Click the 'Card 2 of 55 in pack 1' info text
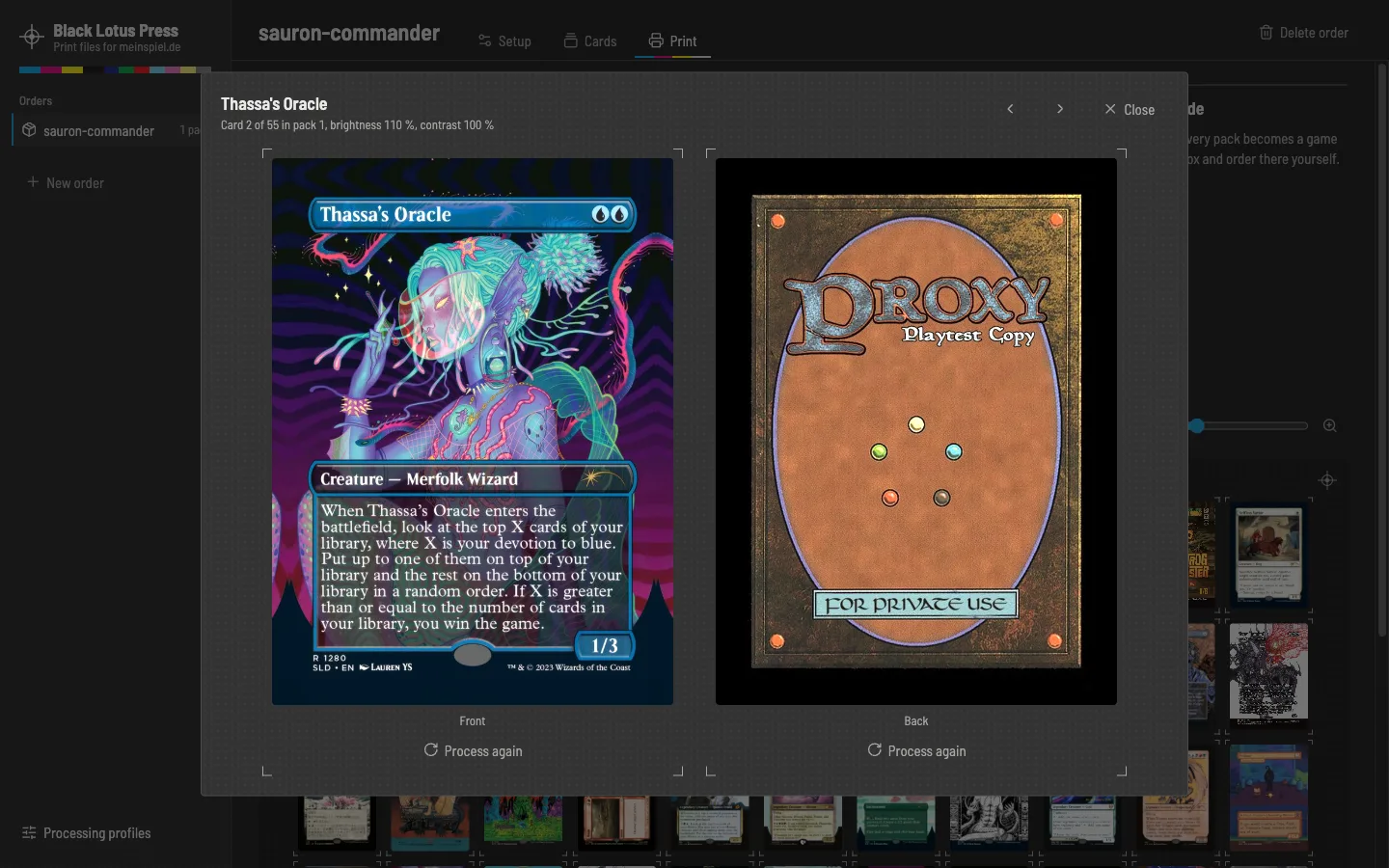 tap(357, 125)
